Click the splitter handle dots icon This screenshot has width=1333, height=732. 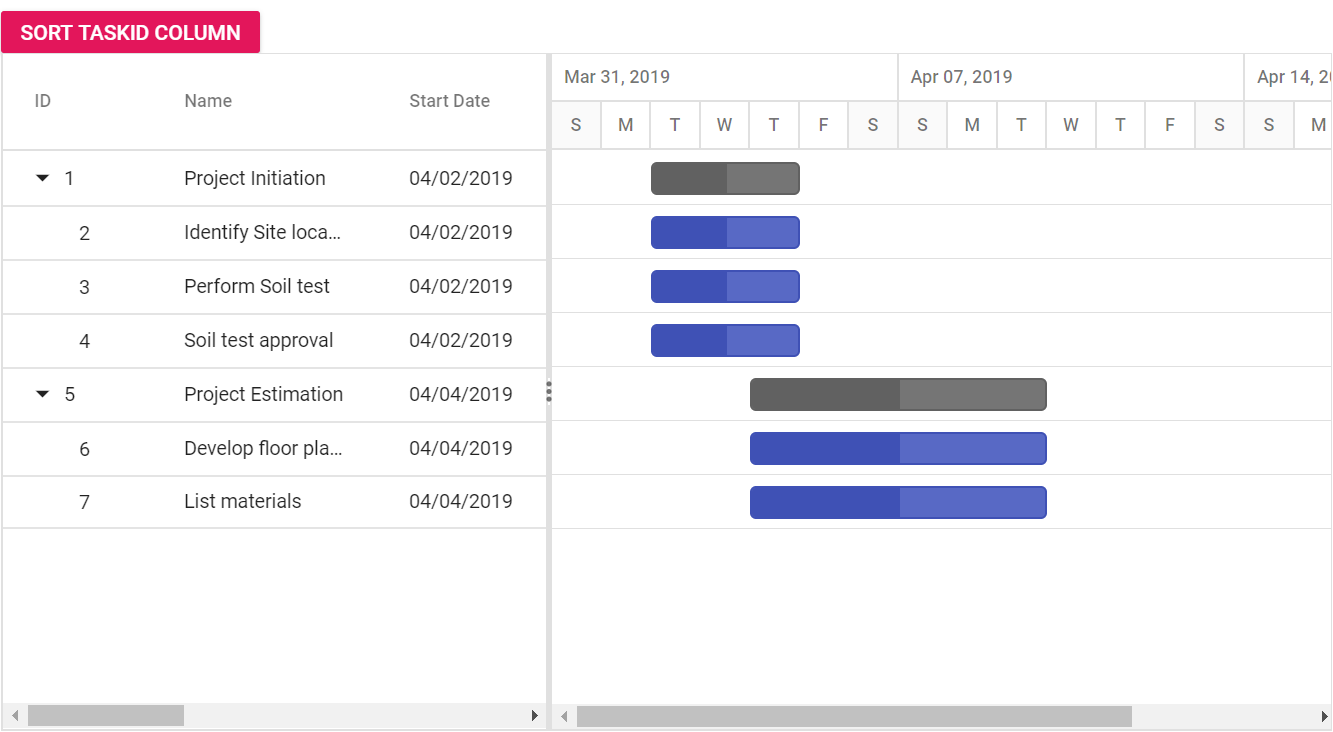click(x=549, y=392)
